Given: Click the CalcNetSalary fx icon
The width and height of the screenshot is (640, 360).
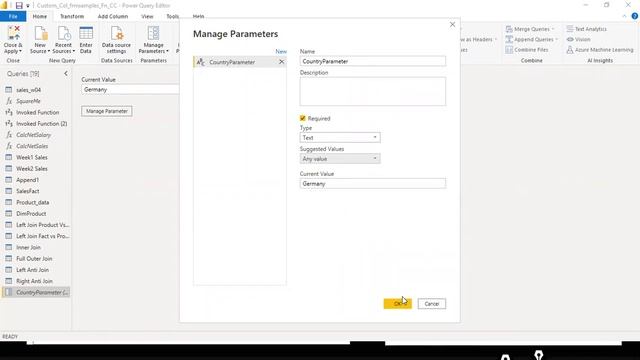Looking at the screenshot, I should pyautogui.click(x=9, y=135).
